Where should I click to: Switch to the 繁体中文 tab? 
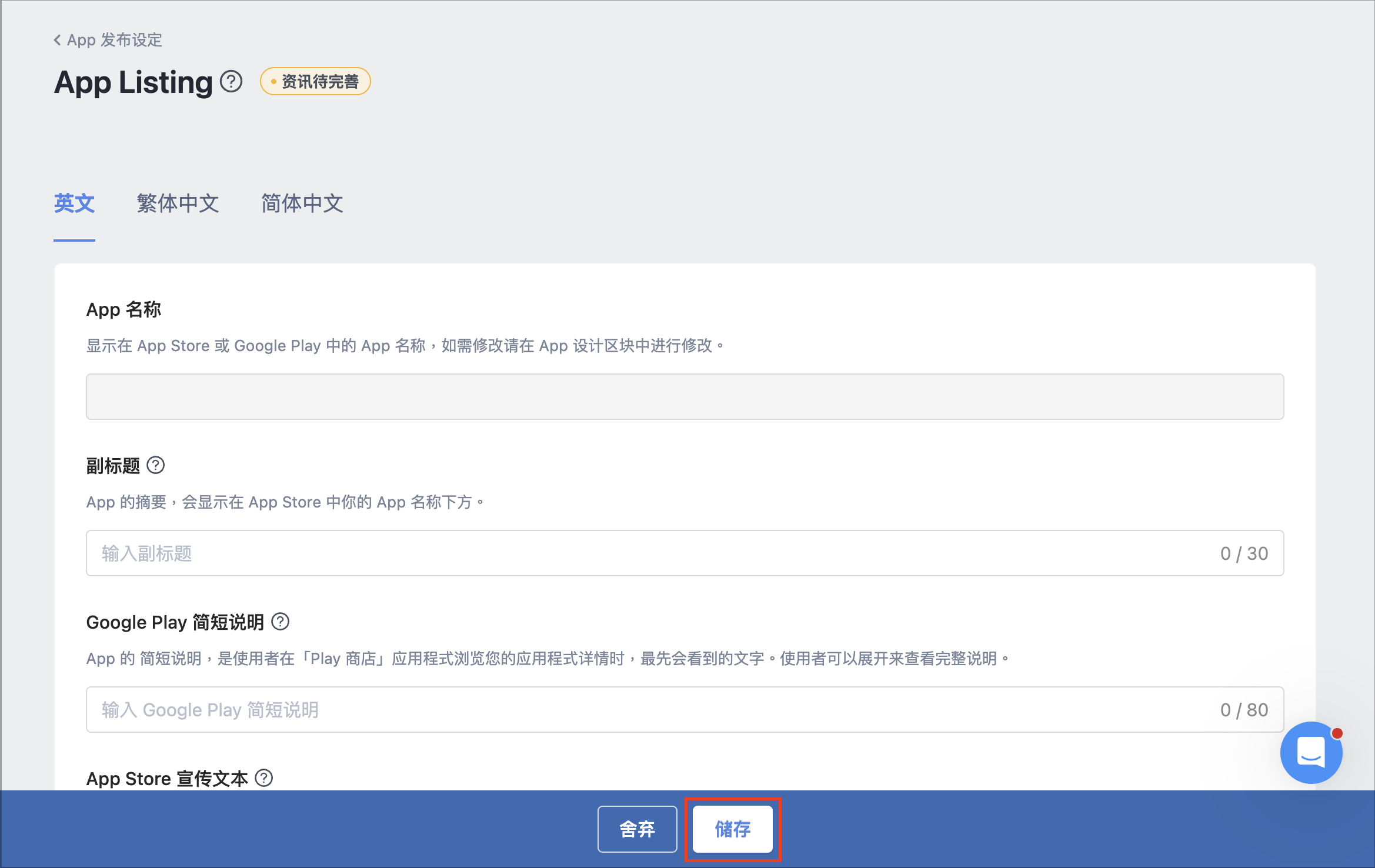pyautogui.click(x=178, y=203)
